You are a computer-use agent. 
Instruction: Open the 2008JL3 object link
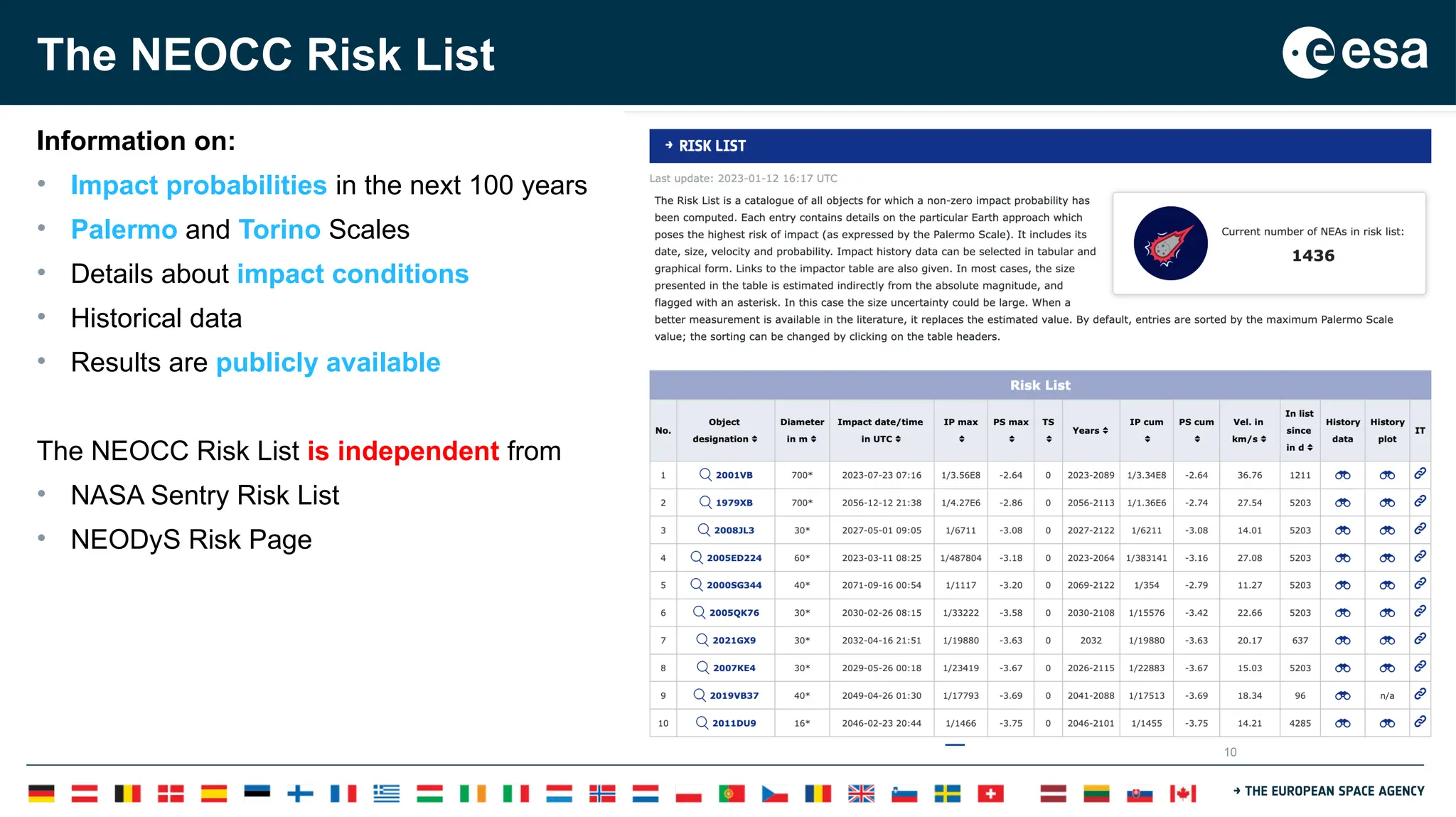[x=734, y=530]
